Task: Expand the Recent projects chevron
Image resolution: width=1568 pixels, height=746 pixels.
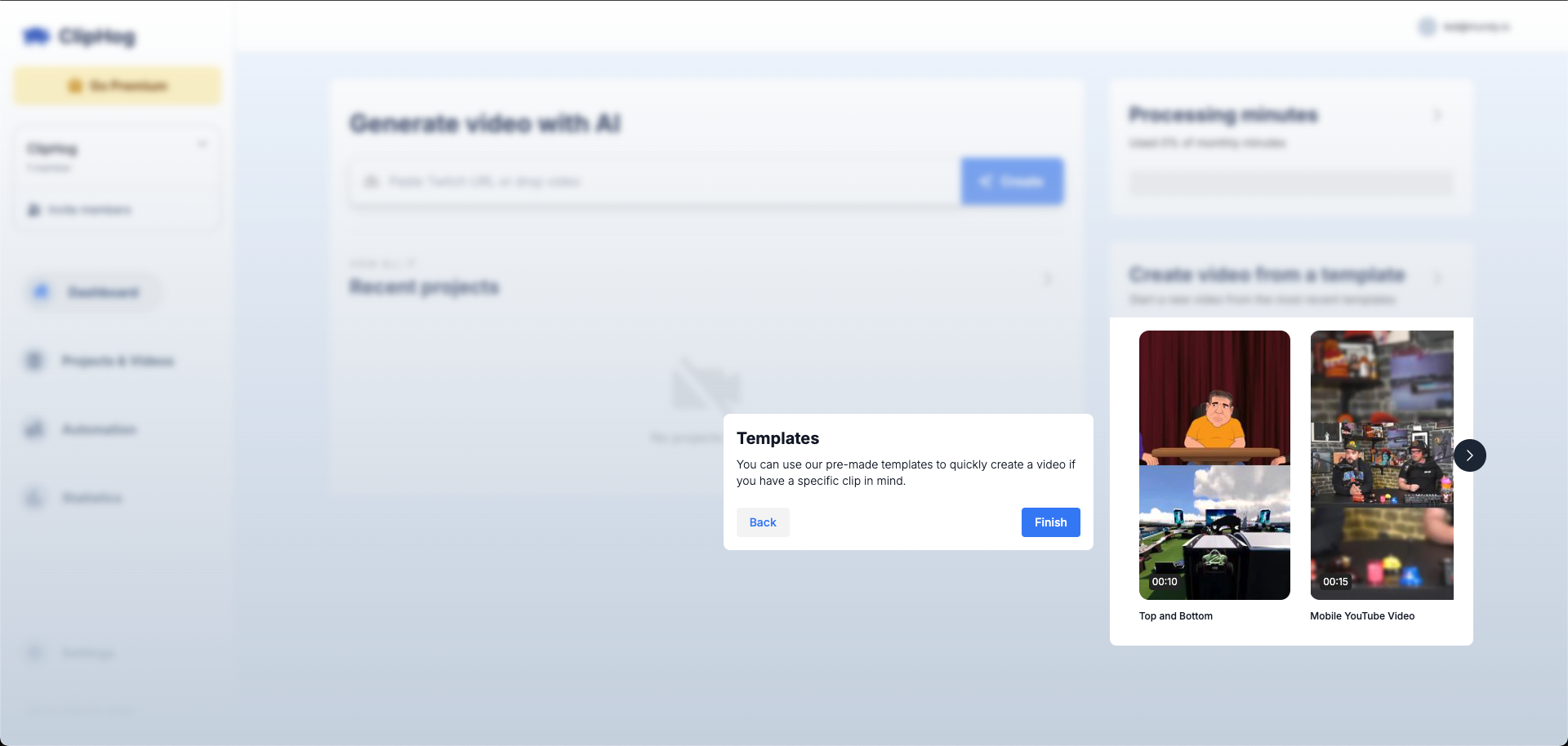Action: [x=1048, y=279]
